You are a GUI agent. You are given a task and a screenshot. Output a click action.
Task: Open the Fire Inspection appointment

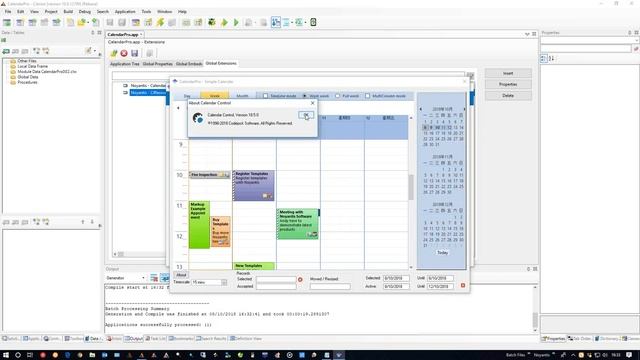tap(209, 175)
